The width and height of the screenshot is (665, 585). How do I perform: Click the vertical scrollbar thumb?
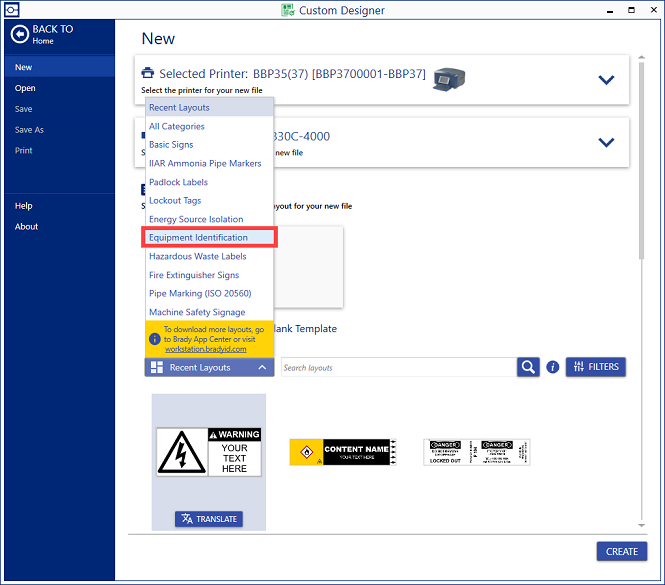point(641,160)
